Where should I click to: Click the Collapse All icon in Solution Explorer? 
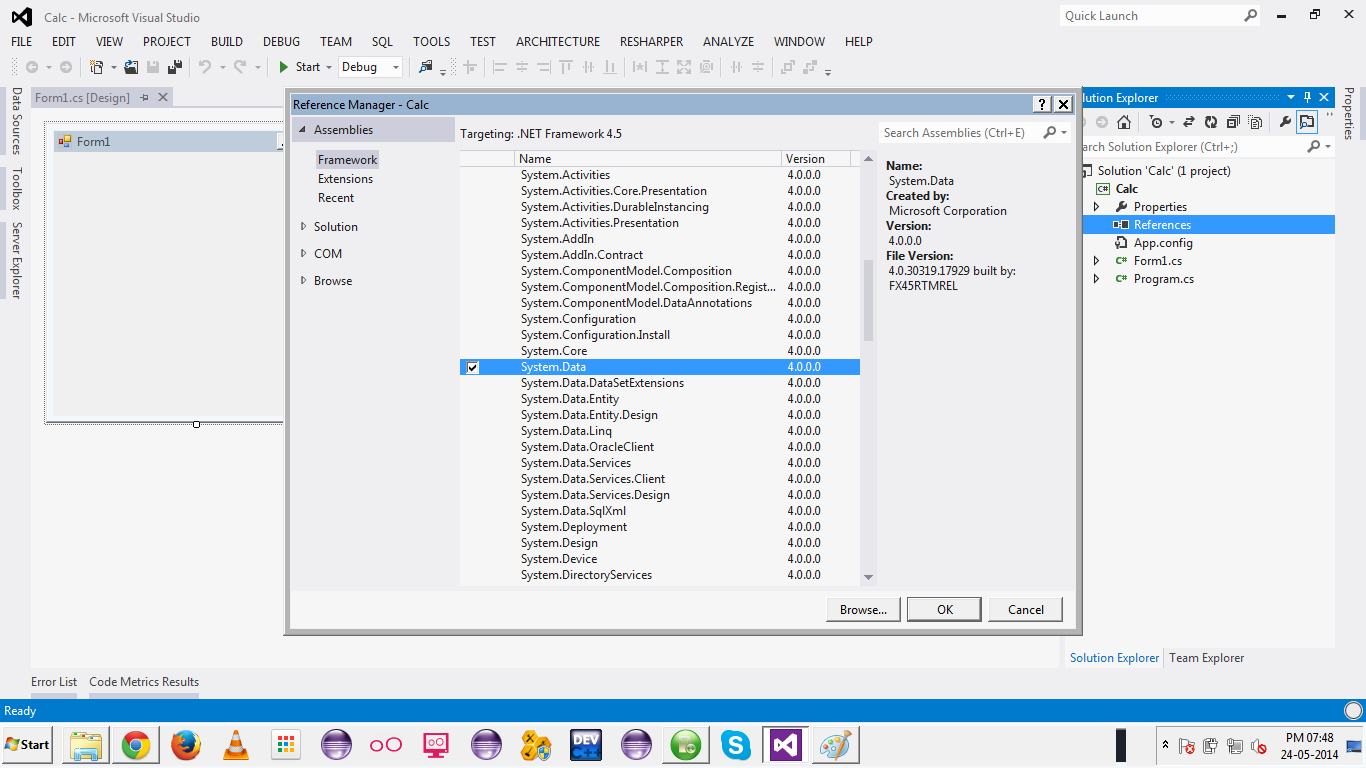(x=1232, y=122)
